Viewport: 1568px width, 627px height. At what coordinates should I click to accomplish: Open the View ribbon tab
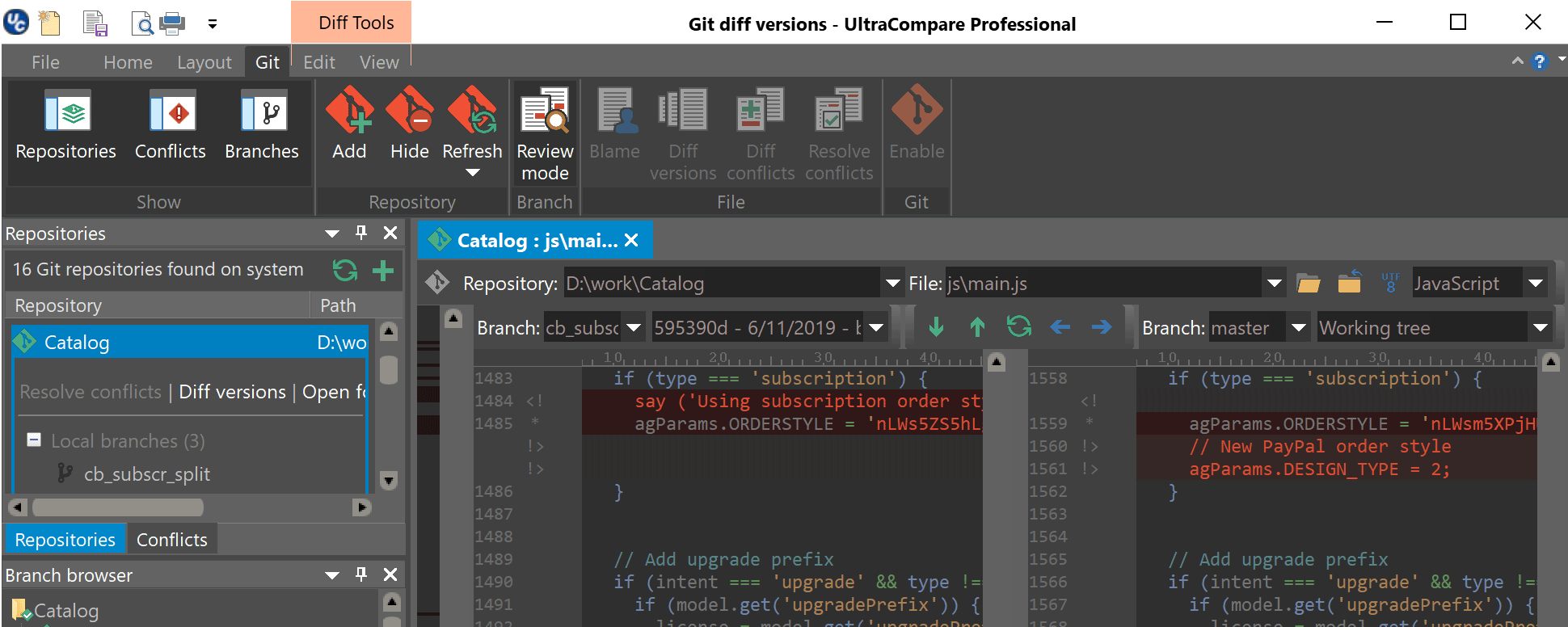click(379, 62)
